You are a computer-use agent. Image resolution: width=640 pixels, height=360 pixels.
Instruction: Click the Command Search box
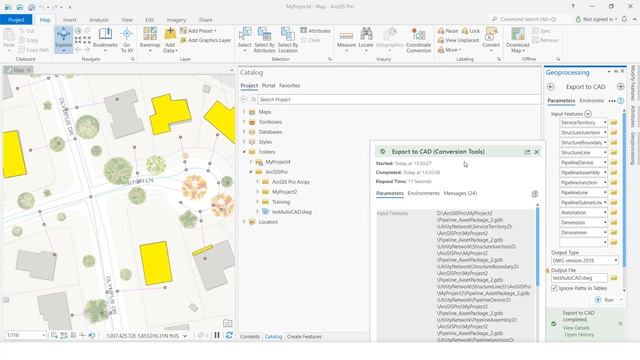point(530,19)
